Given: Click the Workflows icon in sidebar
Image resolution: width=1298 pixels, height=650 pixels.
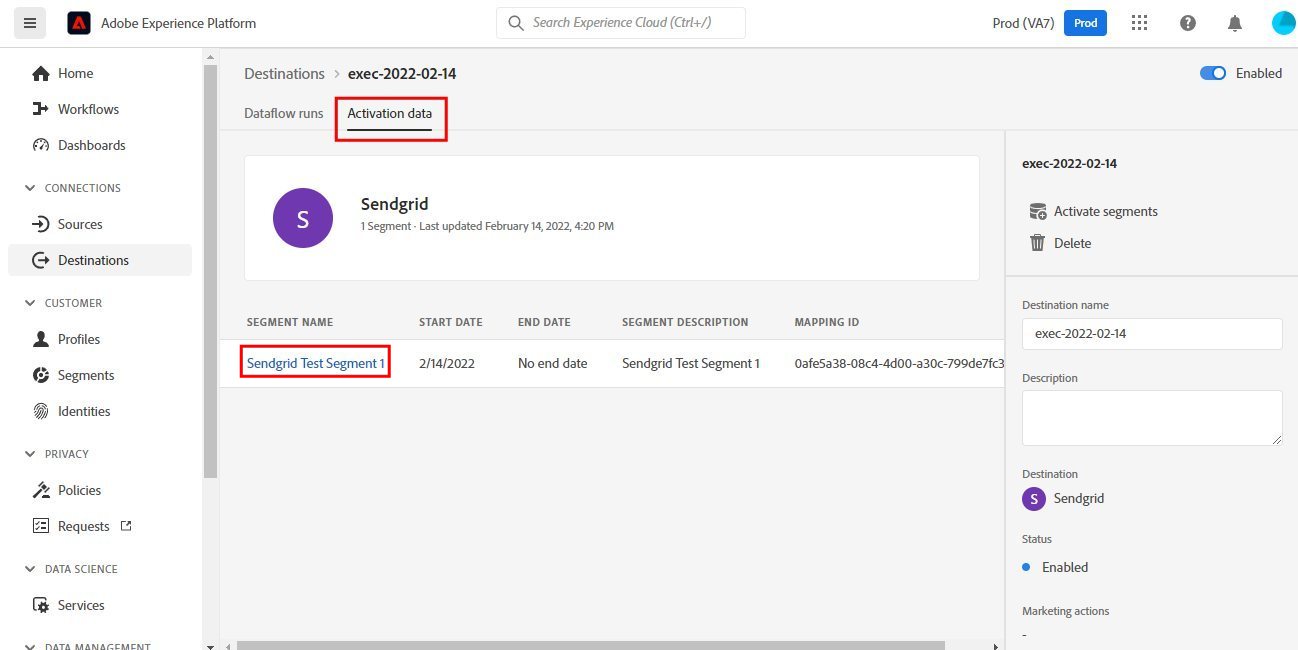Looking at the screenshot, I should pos(41,109).
